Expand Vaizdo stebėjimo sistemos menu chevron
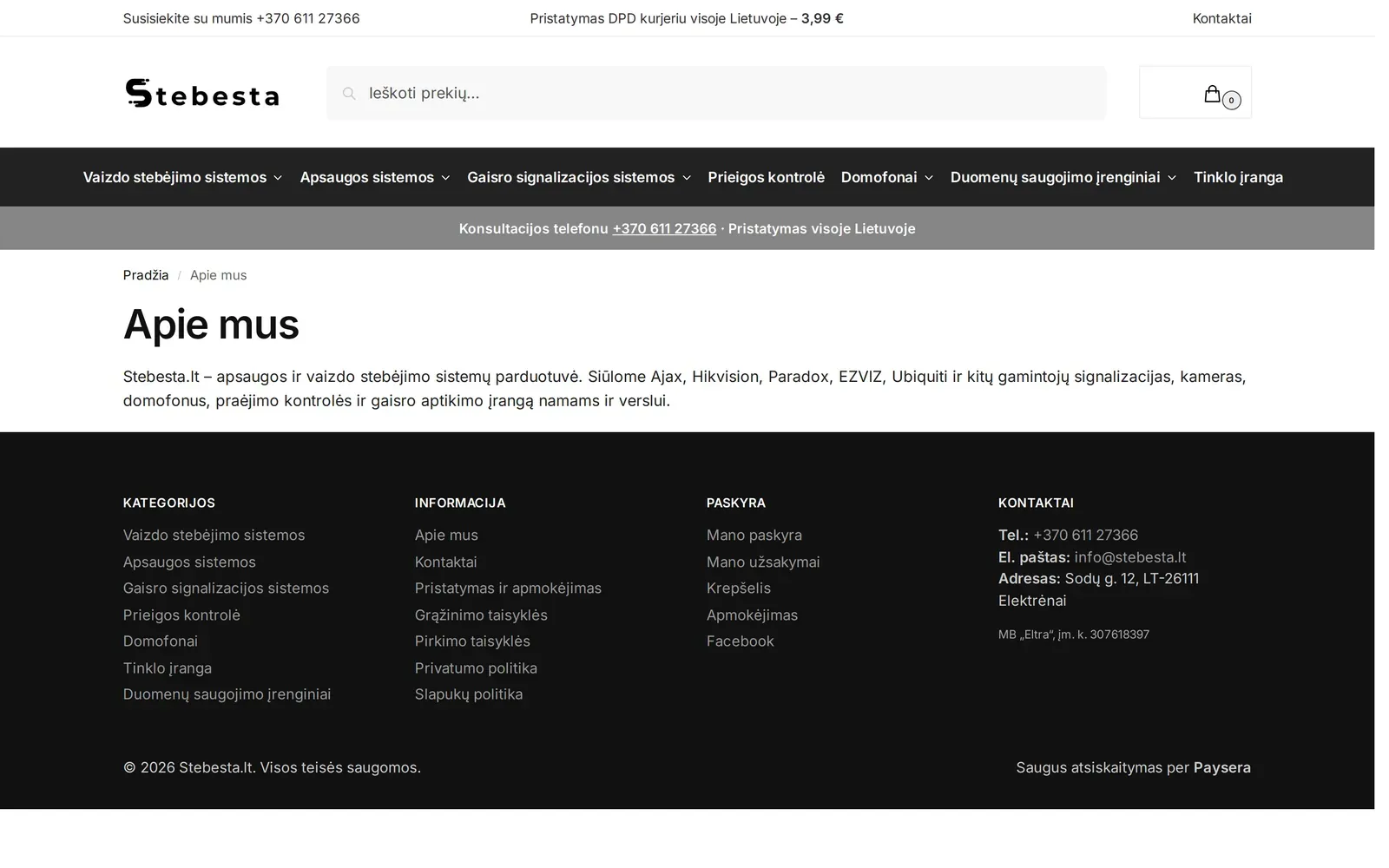This screenshot has width=1389, height=868. pos(278,178)
